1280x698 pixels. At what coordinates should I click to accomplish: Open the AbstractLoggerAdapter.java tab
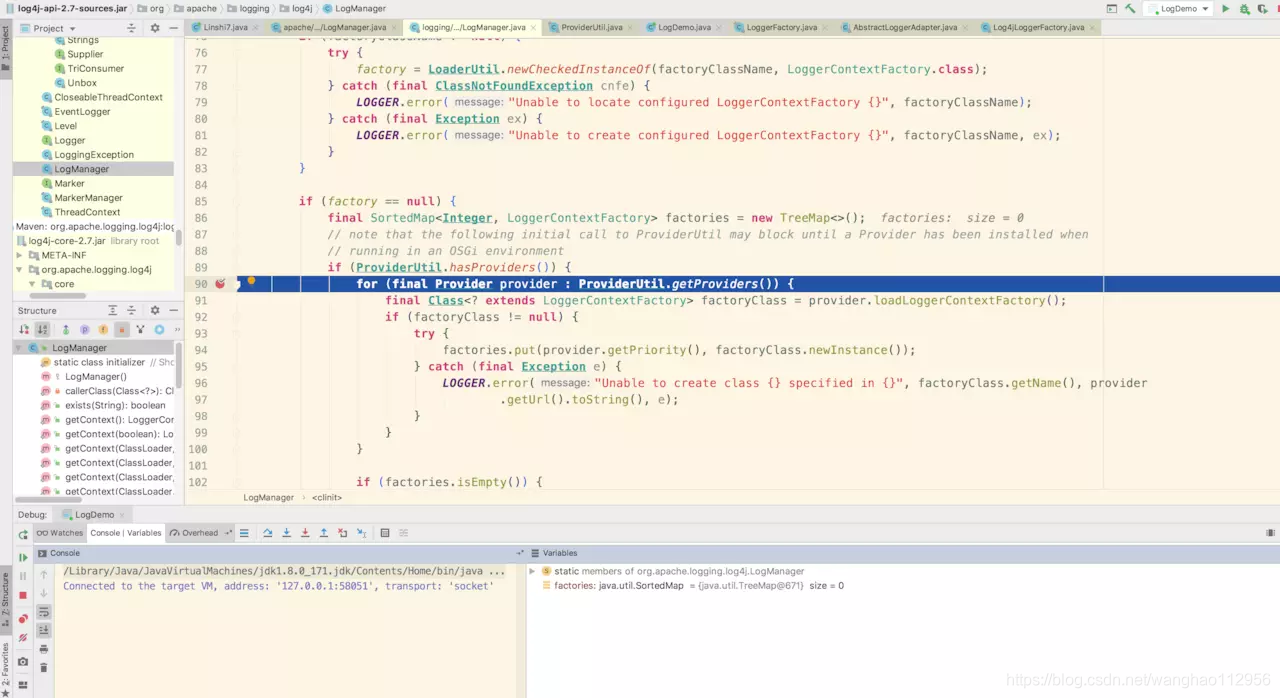pyautogui.click(x=903, y=27)
